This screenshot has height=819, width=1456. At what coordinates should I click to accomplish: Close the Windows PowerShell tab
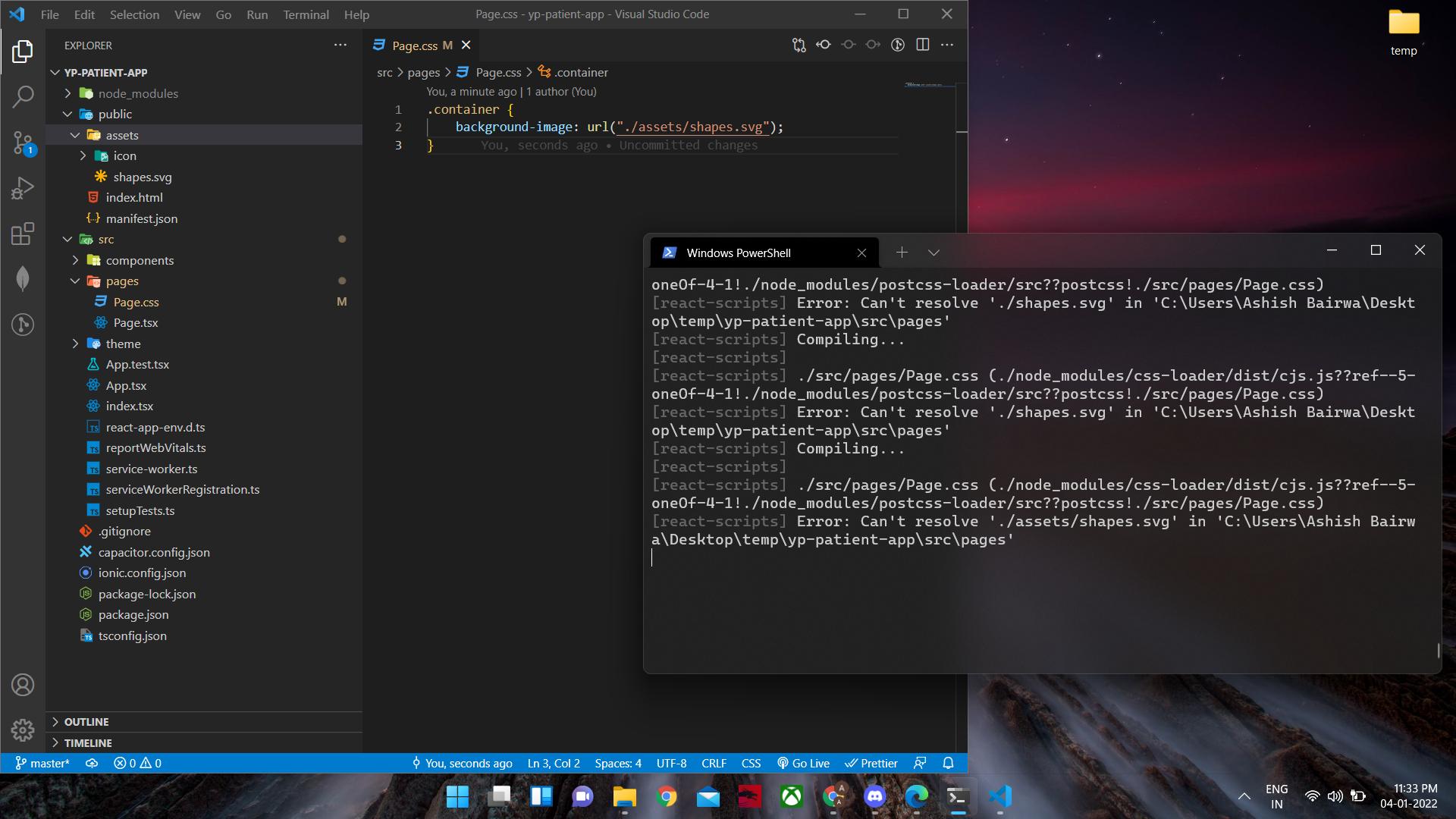tap(861, 253)
